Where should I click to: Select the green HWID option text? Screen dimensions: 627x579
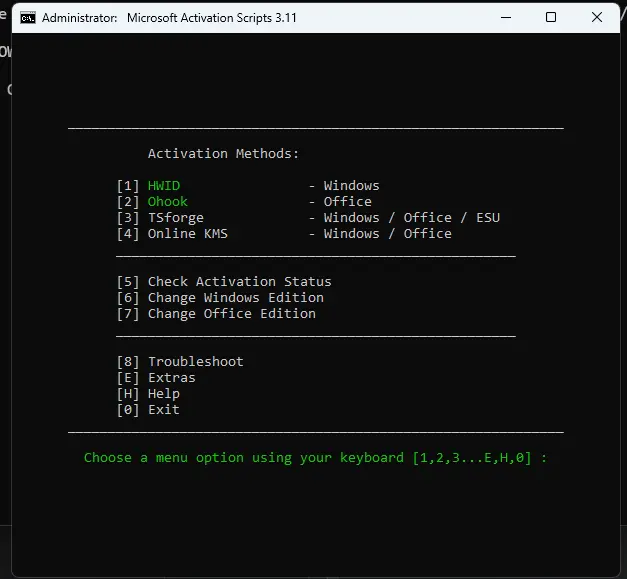164,186
